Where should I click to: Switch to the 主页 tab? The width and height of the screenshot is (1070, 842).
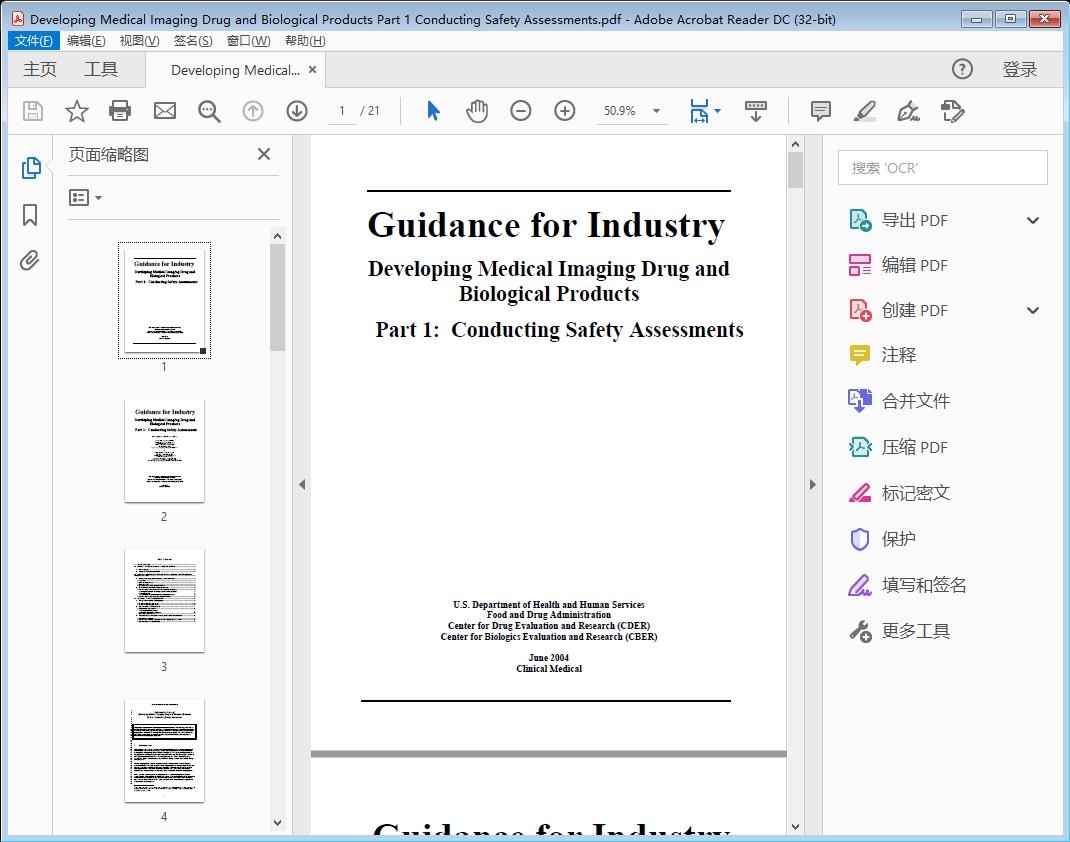click(x=40, y=69)
